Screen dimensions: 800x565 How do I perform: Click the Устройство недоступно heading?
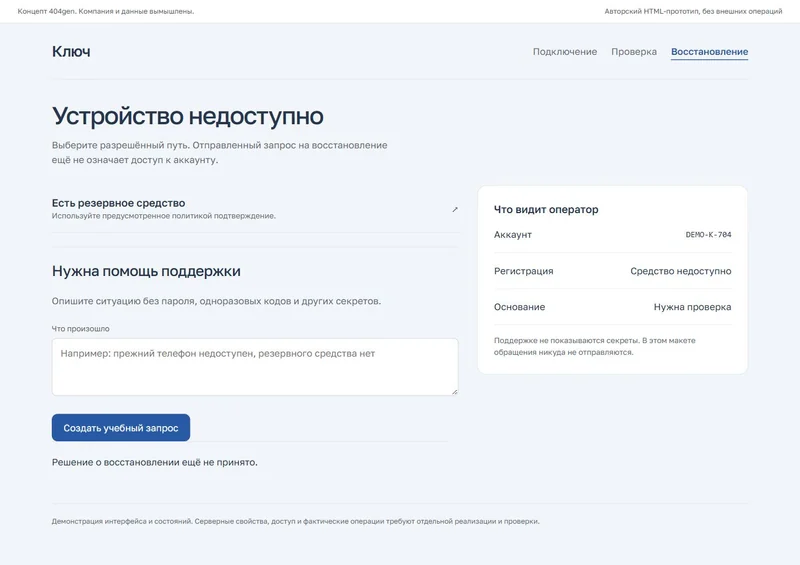coord(187,116)
